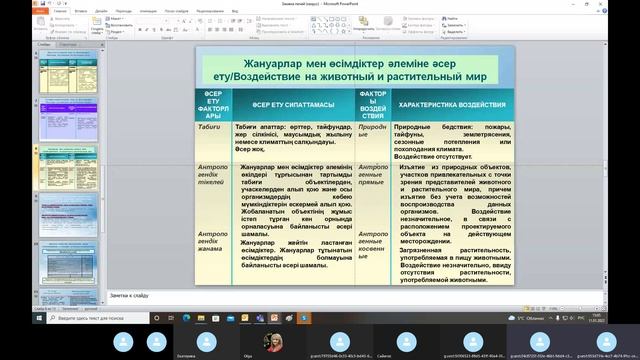Click the ХАРАКТЕРИСТИКА ВОЗДЕЙСТВИЯ header cell
This screenshot has height=360, width=640.
click(452, 105)
